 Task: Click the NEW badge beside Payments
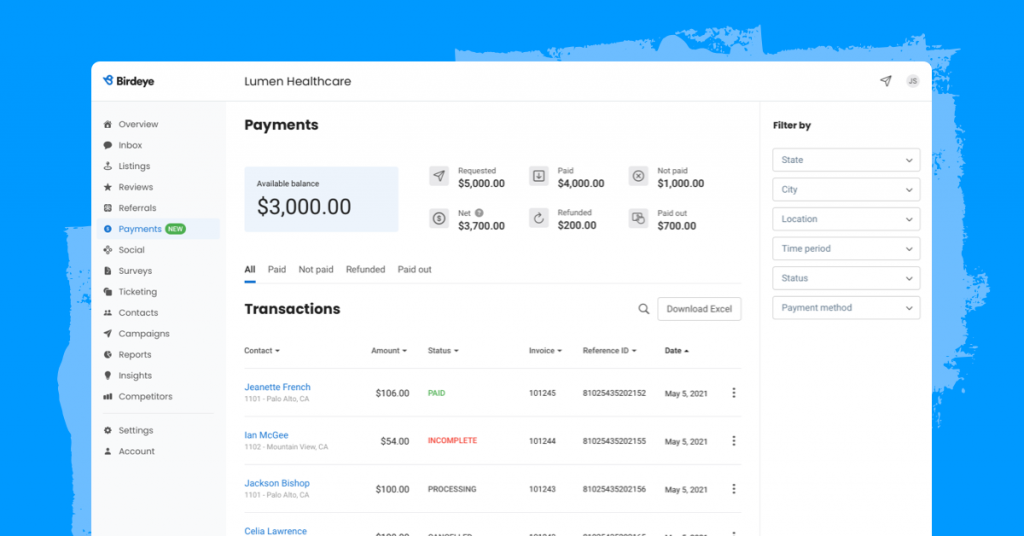[176, 229]
